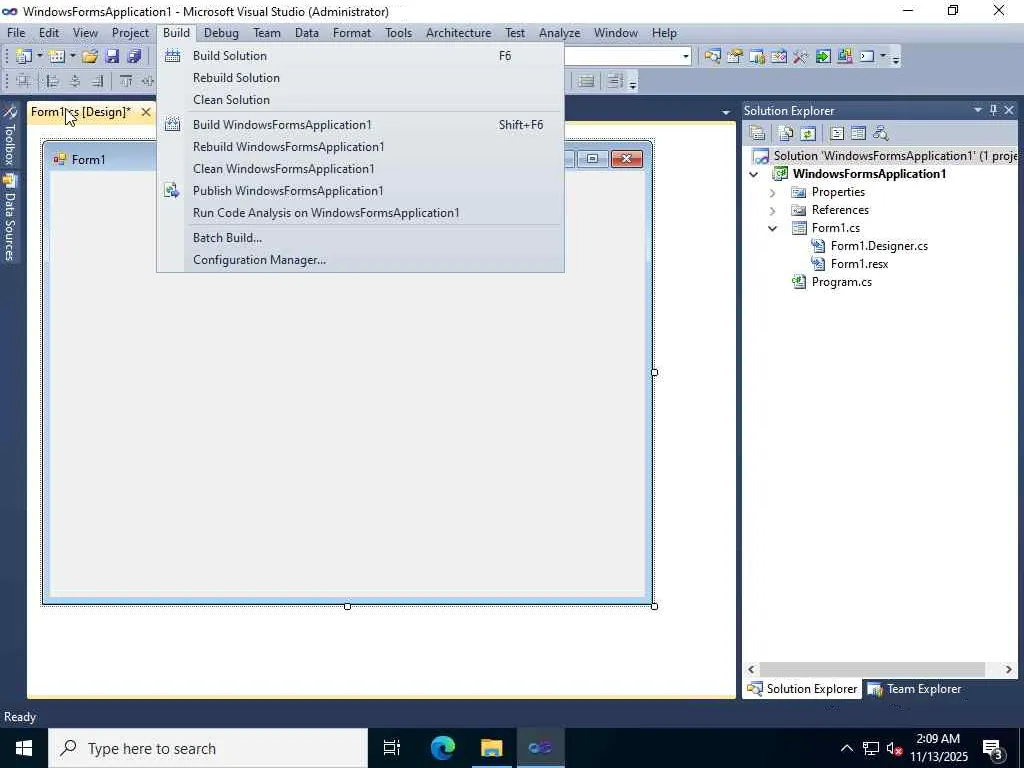Click the Open File folder icon
This screenshot has height=768, width=1024.
(x=90, y=57)
